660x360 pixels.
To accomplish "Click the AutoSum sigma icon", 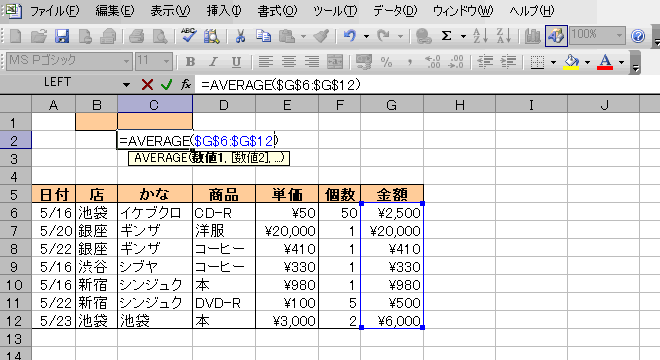I will tap(447, 36).
